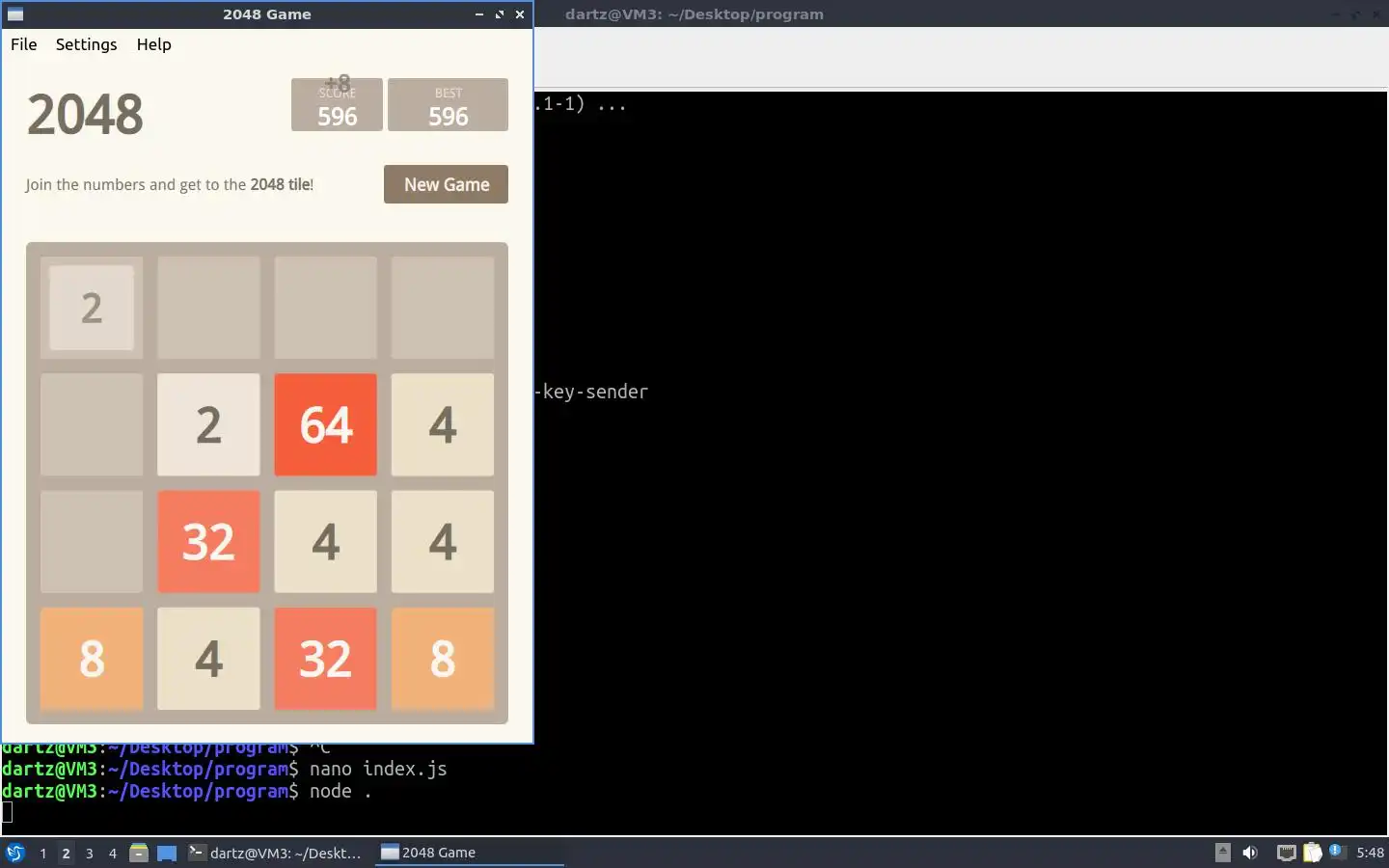Minimize the 2048 Game window
1389x868 pixels.
(x=479, y=14)
